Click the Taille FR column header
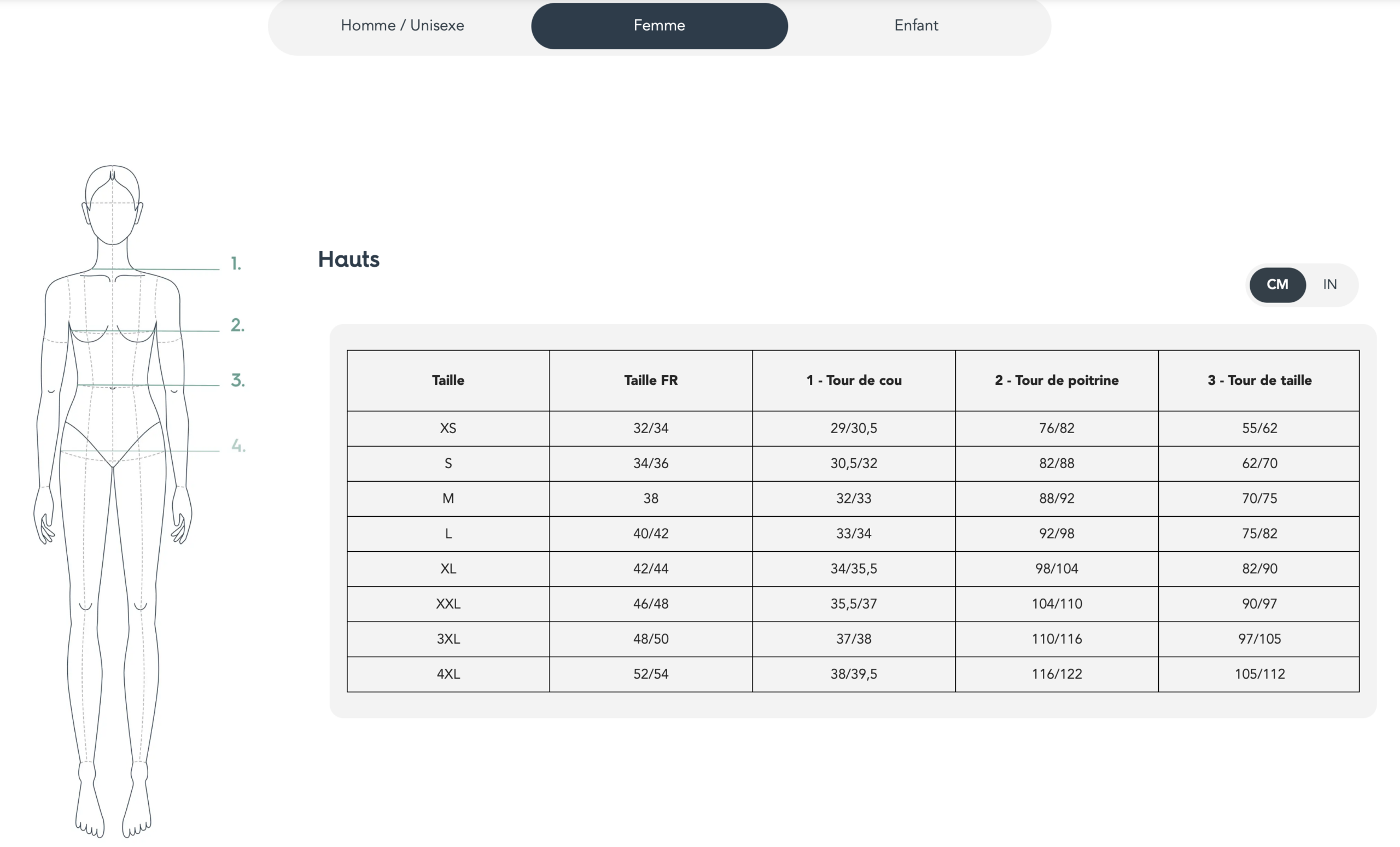This screenshot has width=1400, height=847. [651, 381]
